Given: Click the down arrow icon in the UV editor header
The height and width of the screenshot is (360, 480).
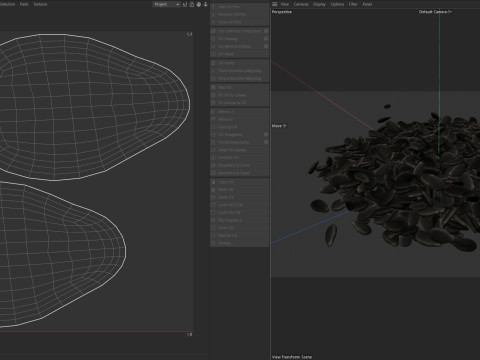Looking at the screenshot, I should [205, 4].
